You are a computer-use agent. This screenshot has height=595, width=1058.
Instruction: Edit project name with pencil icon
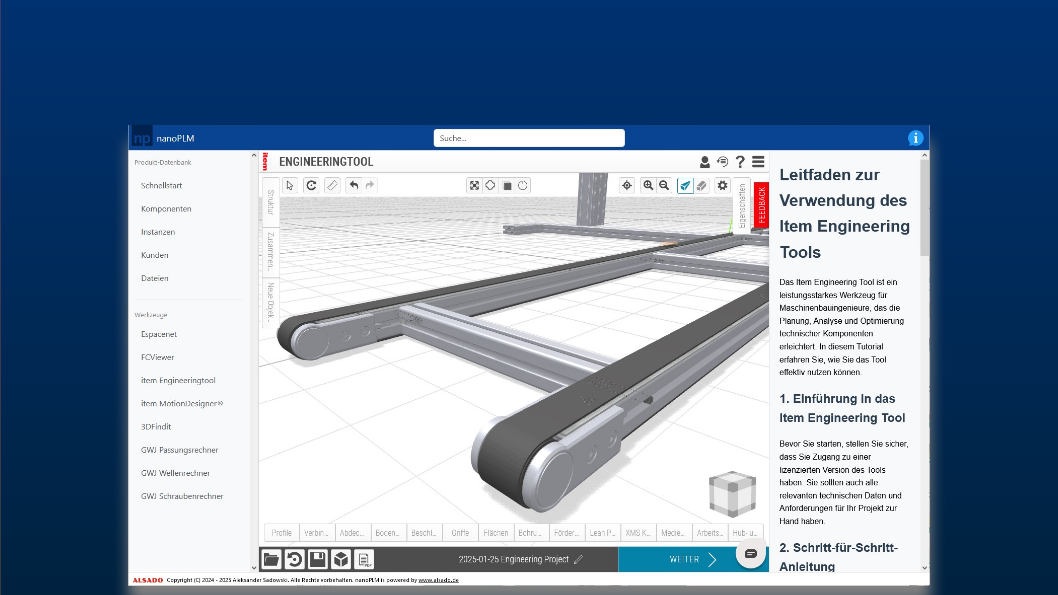(578, 559)
